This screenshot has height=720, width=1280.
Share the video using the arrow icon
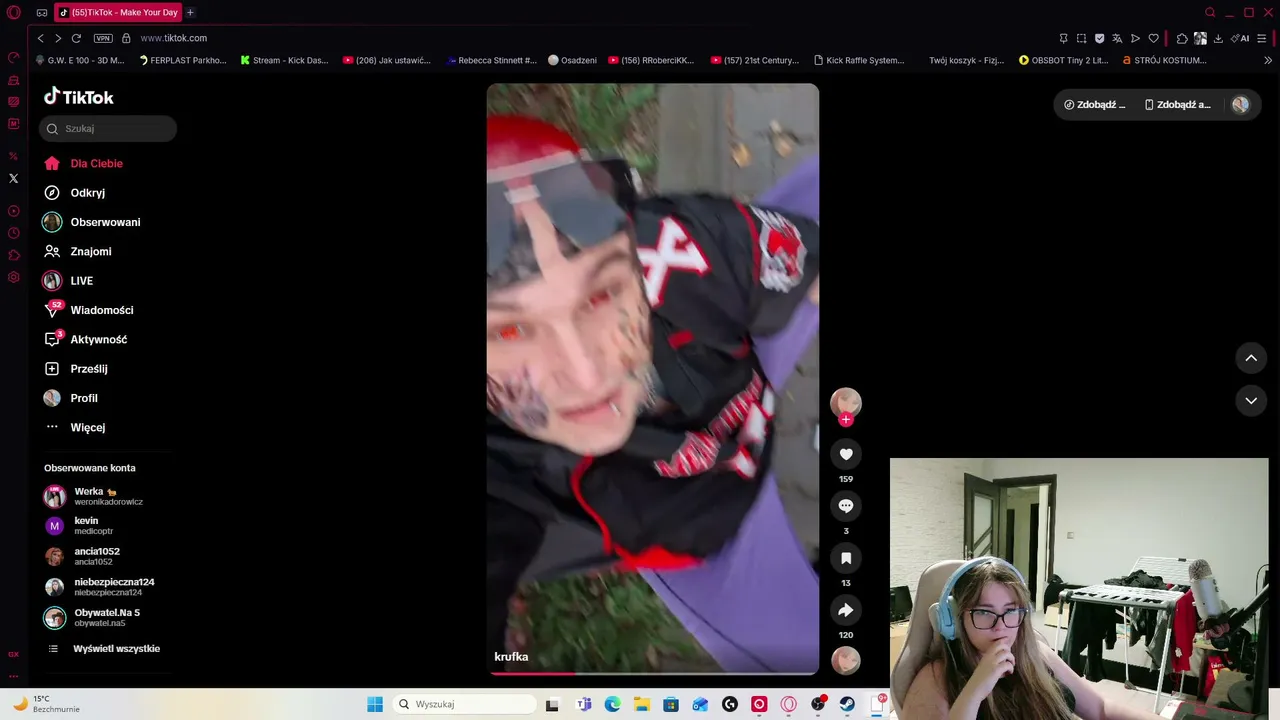click(x=846, y=610)
